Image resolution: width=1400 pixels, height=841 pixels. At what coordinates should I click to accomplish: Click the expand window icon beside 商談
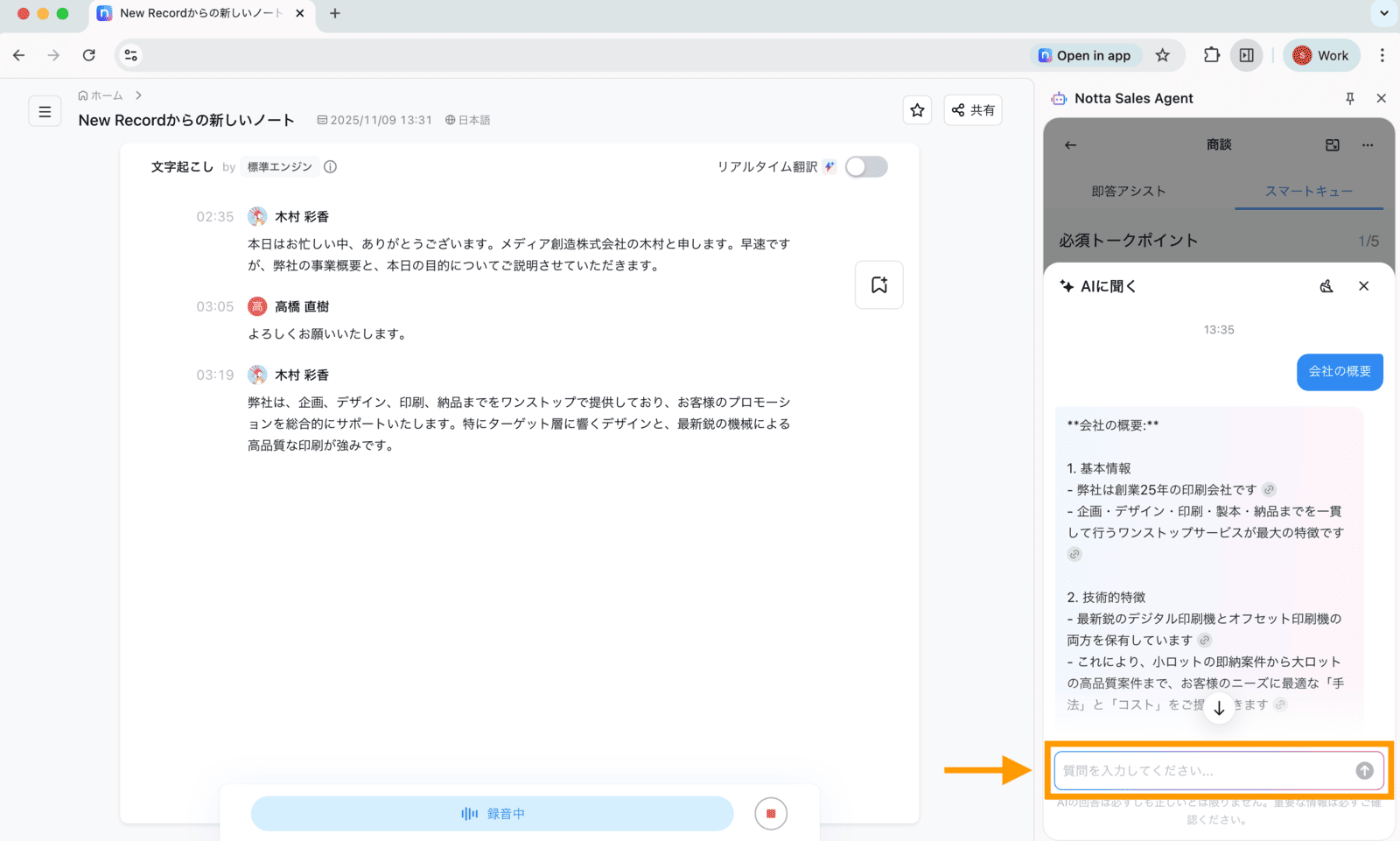[x=1333, y=144]
